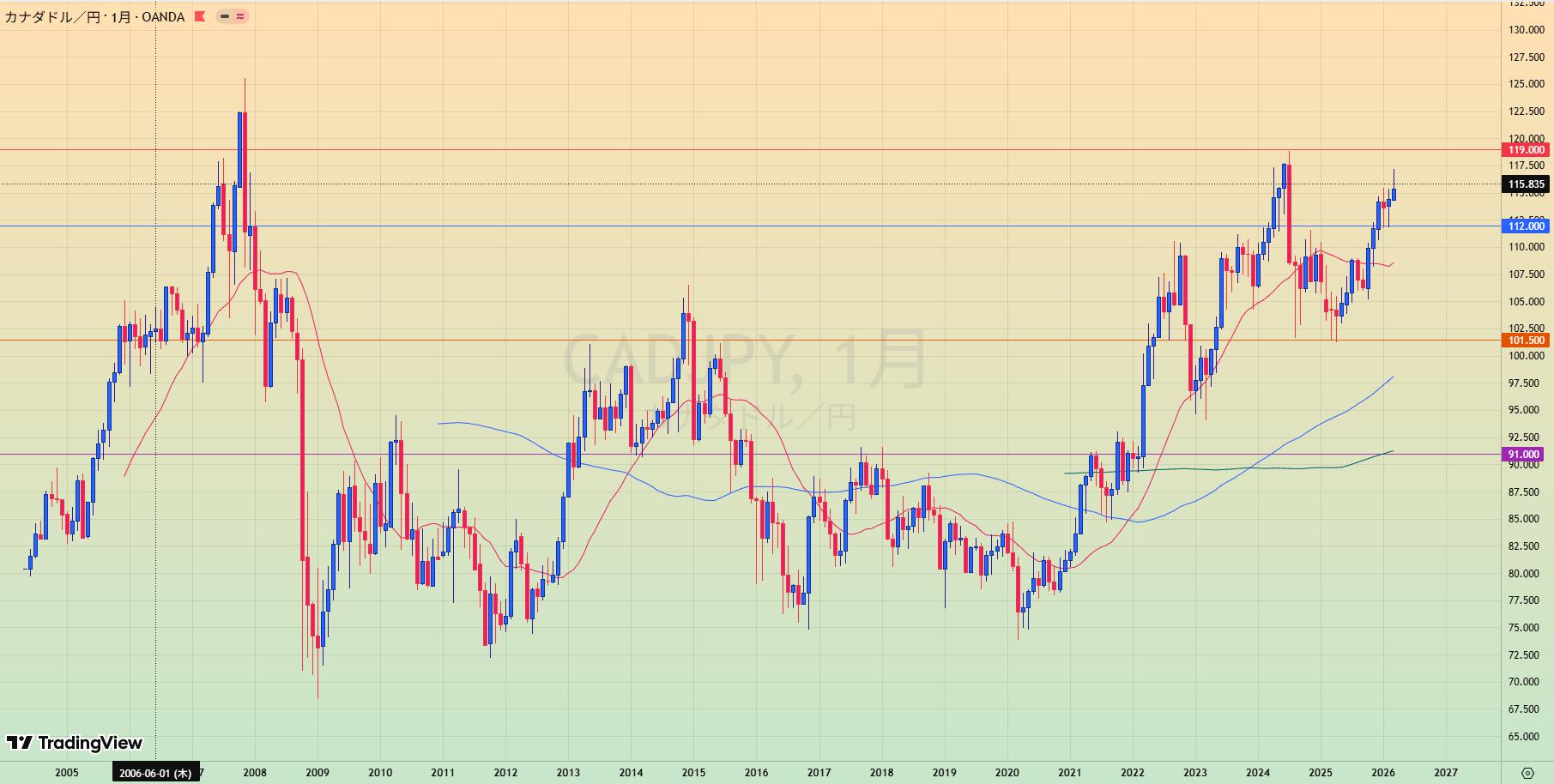This screenshot has width=1554, height=784.
Task: Click the orange 101.500 price label
Action: click(x=1526, y=341)
